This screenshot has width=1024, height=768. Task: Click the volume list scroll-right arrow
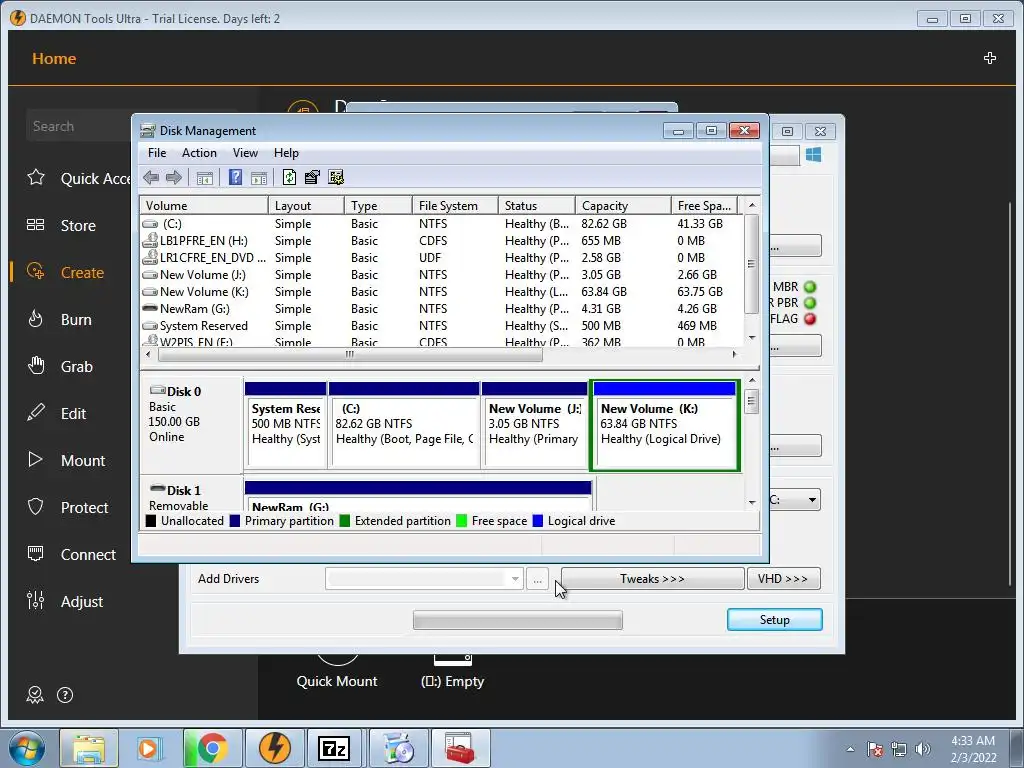tap(734, 354)
